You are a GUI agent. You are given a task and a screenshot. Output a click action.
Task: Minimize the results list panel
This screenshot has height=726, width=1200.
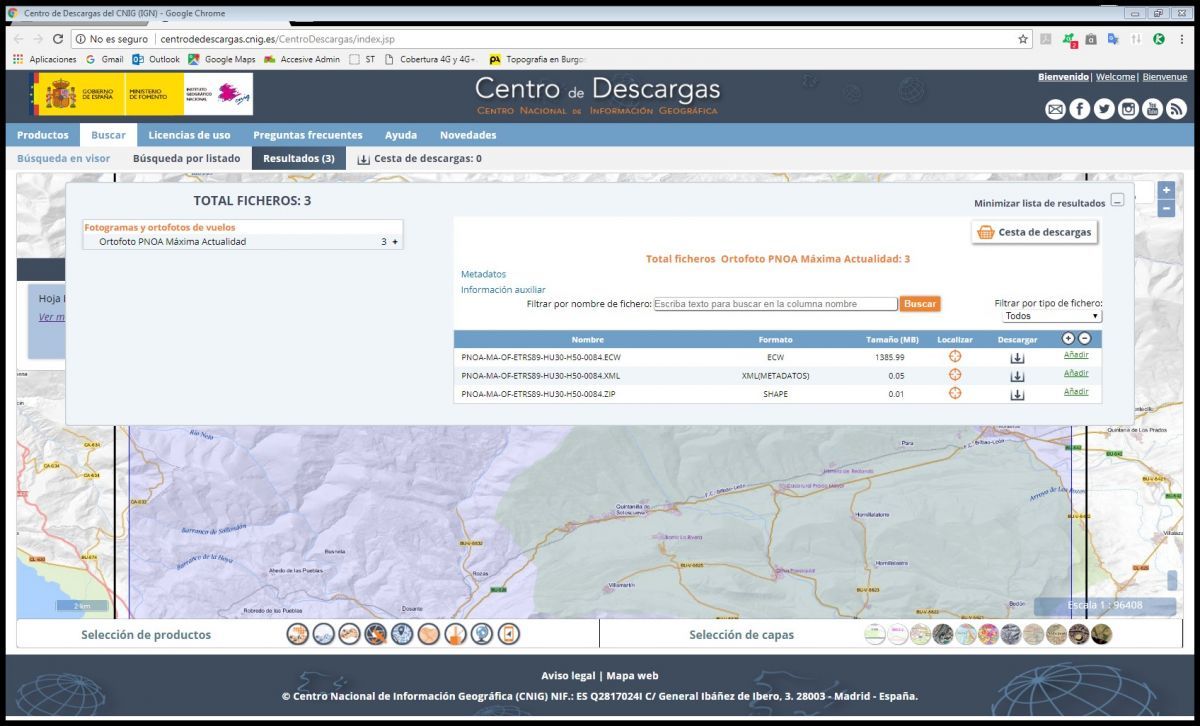1117,200
